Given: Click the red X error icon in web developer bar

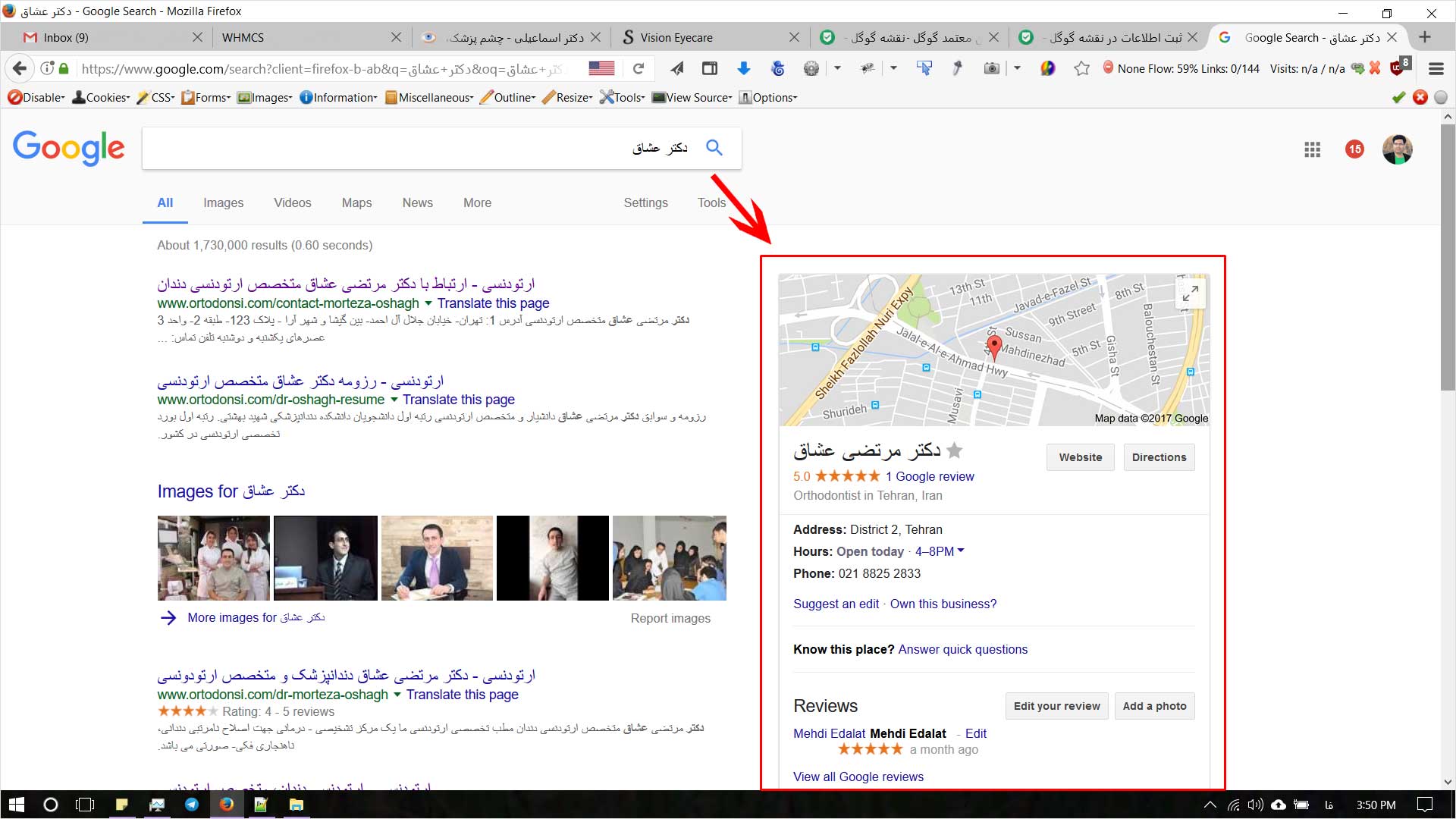Looking at the screenshot, I should point(1420,97).
